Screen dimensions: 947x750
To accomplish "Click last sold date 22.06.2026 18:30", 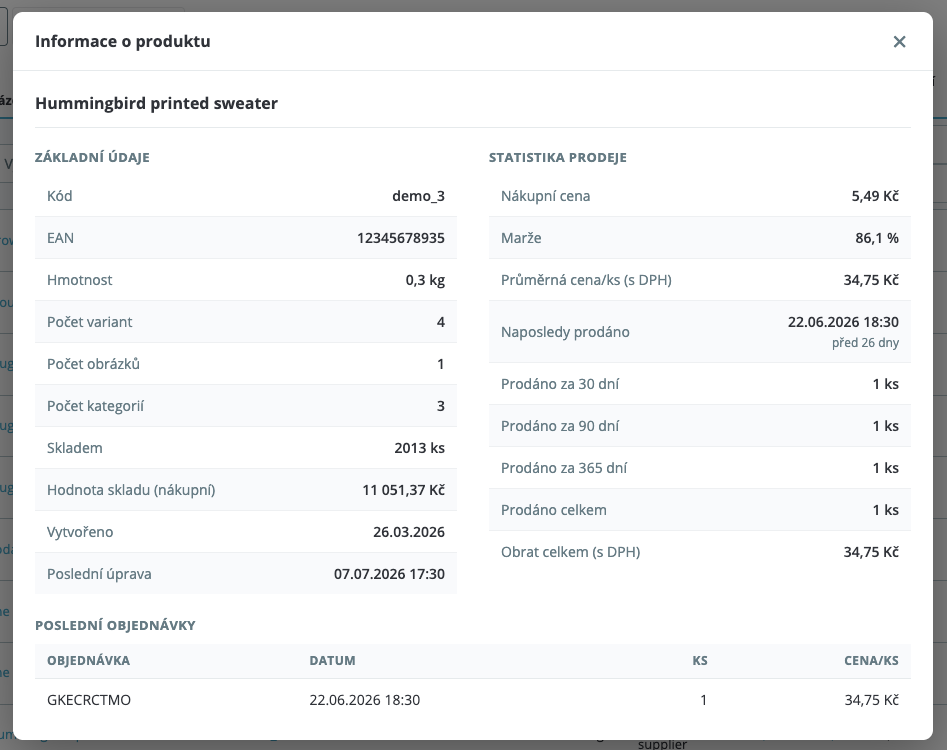I will pyautogui.click(x=843, y=322).
